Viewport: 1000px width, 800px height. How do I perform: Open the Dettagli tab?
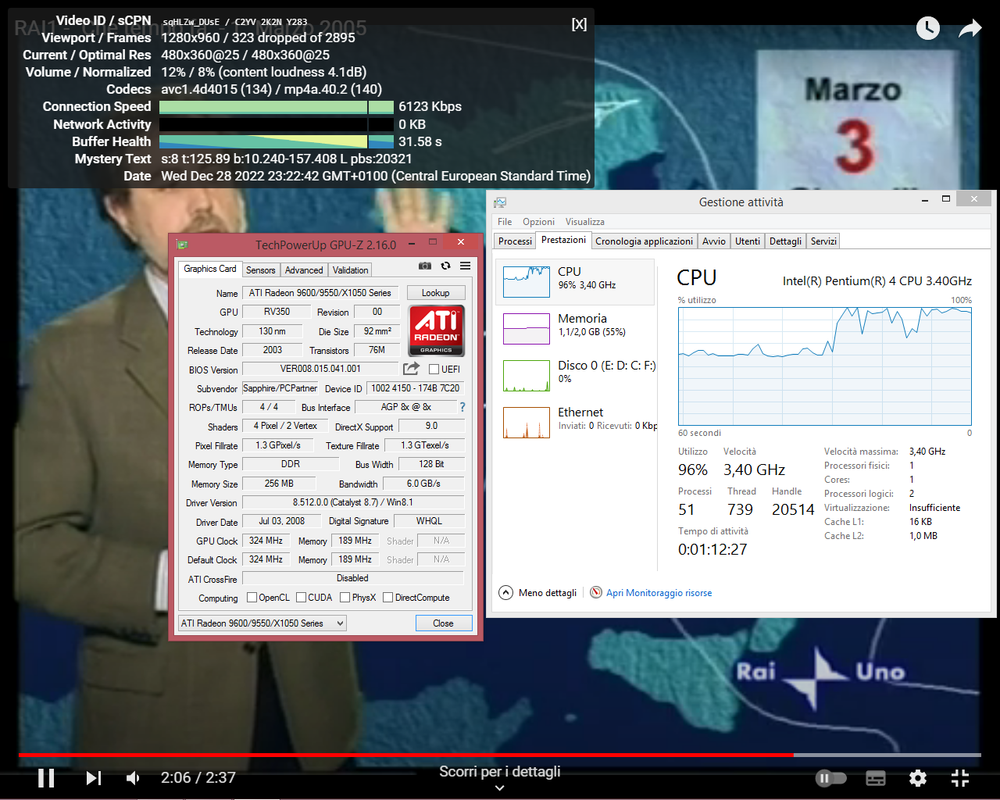tap(785, 241)
